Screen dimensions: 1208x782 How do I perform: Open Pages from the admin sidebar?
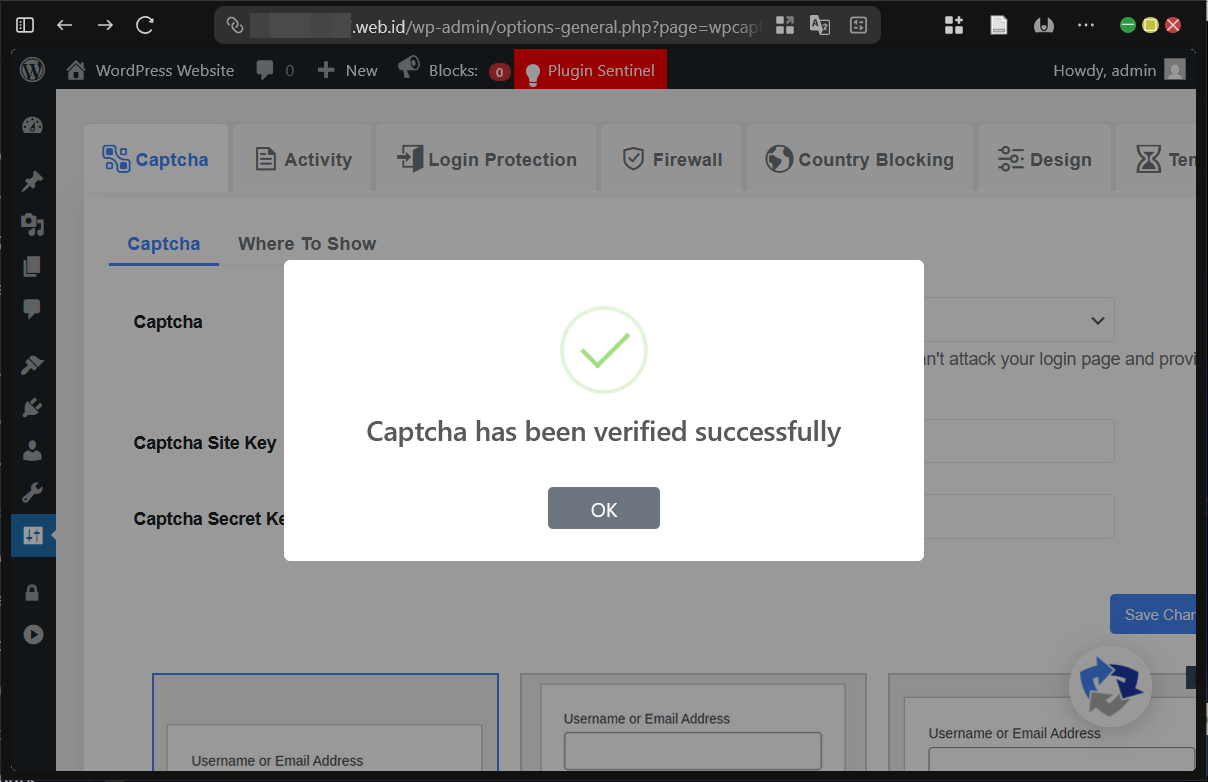[x=33, y=266]
